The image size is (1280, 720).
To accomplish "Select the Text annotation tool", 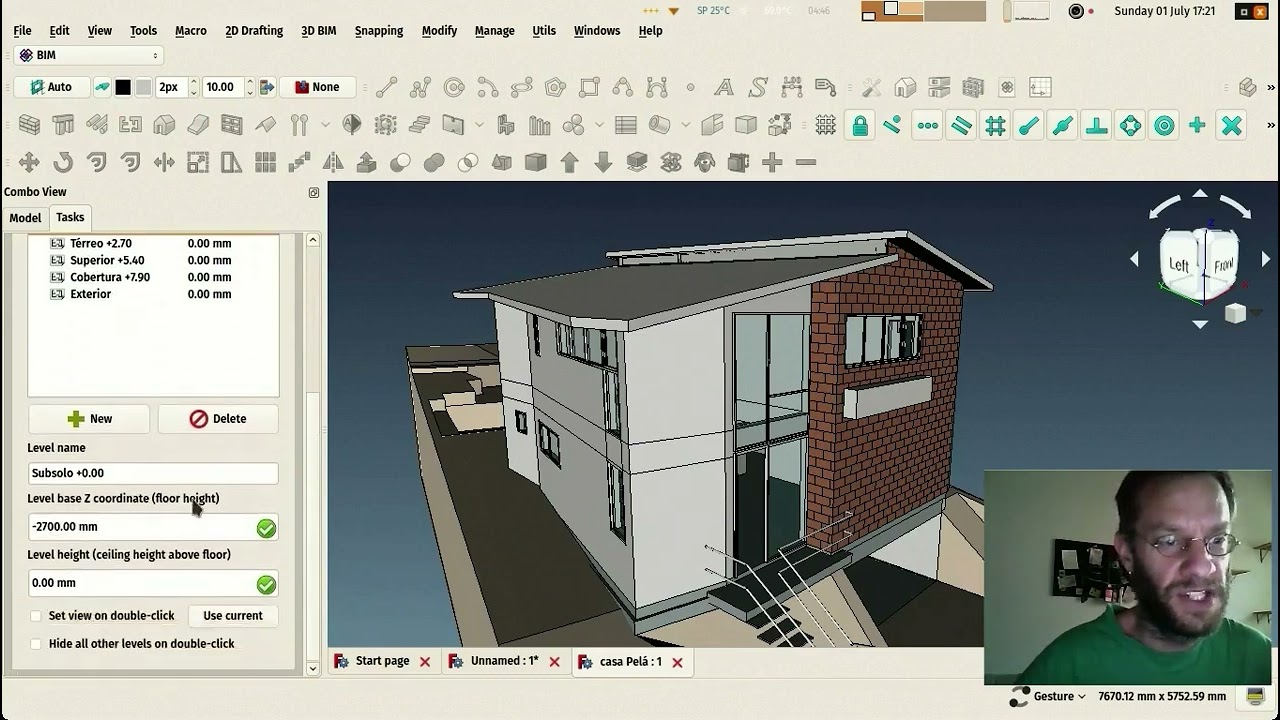I will click(723, 87).
